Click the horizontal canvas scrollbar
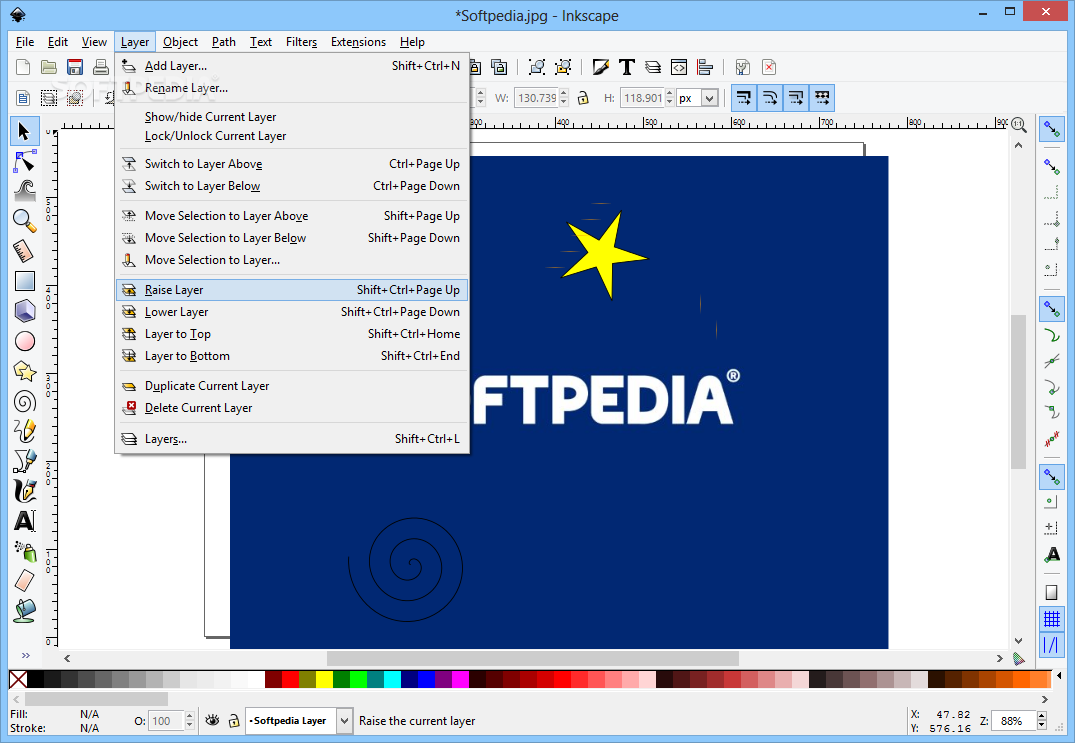The width and height of the screenshot is (1075, 743). point(533,658)
